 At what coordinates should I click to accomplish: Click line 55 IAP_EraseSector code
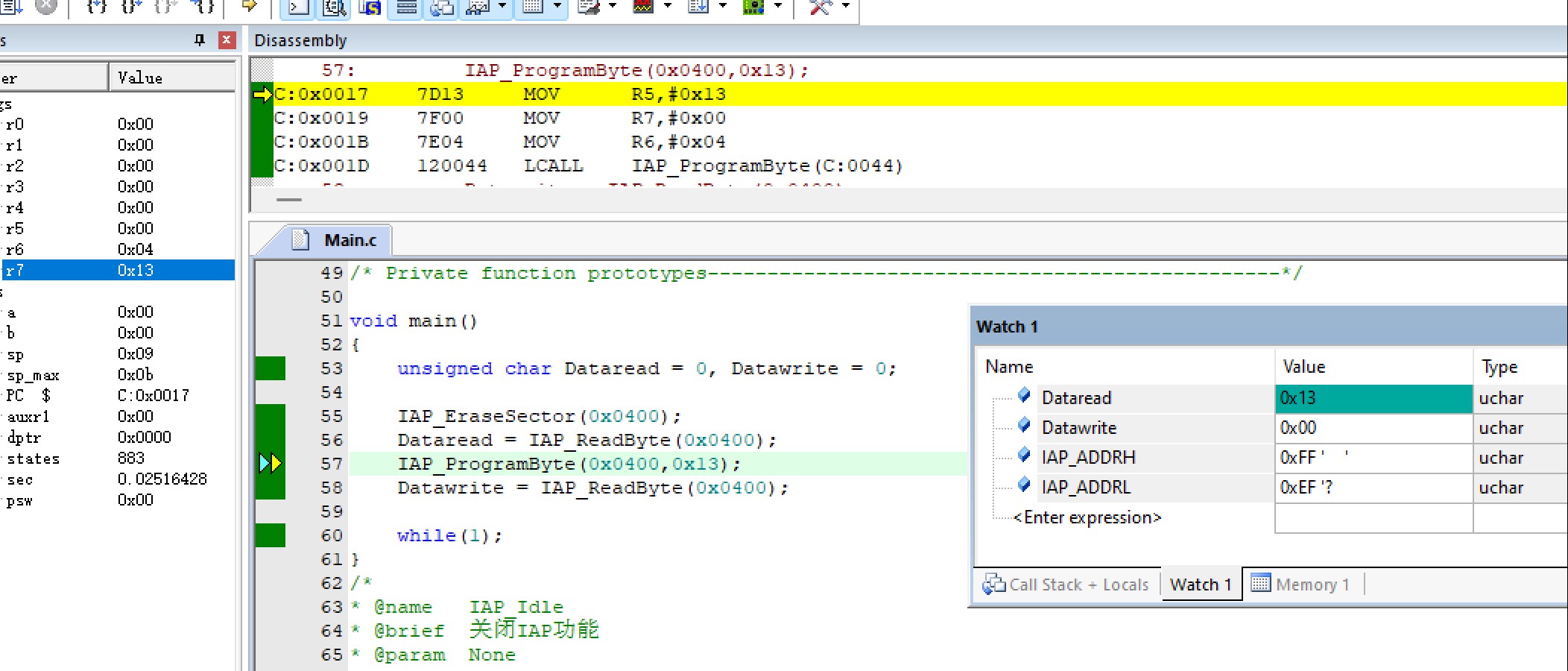point(539,416)
